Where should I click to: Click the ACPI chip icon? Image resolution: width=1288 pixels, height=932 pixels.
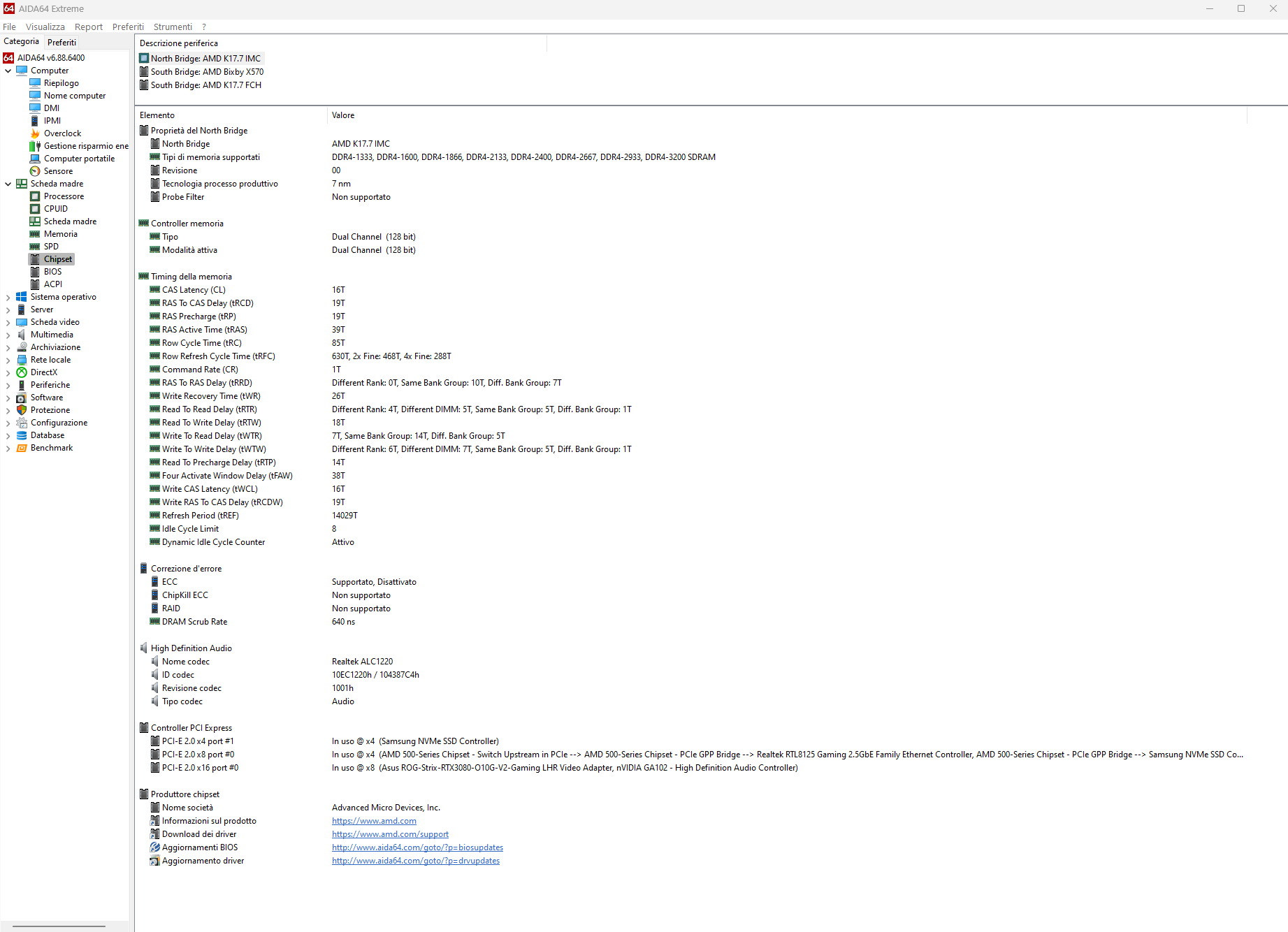[35, 284]
